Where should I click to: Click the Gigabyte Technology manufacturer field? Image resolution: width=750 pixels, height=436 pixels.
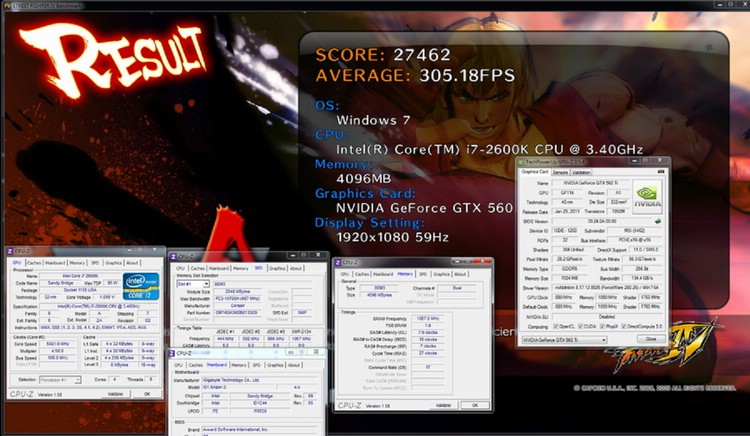pyautogui.click(x=260, y=380)
